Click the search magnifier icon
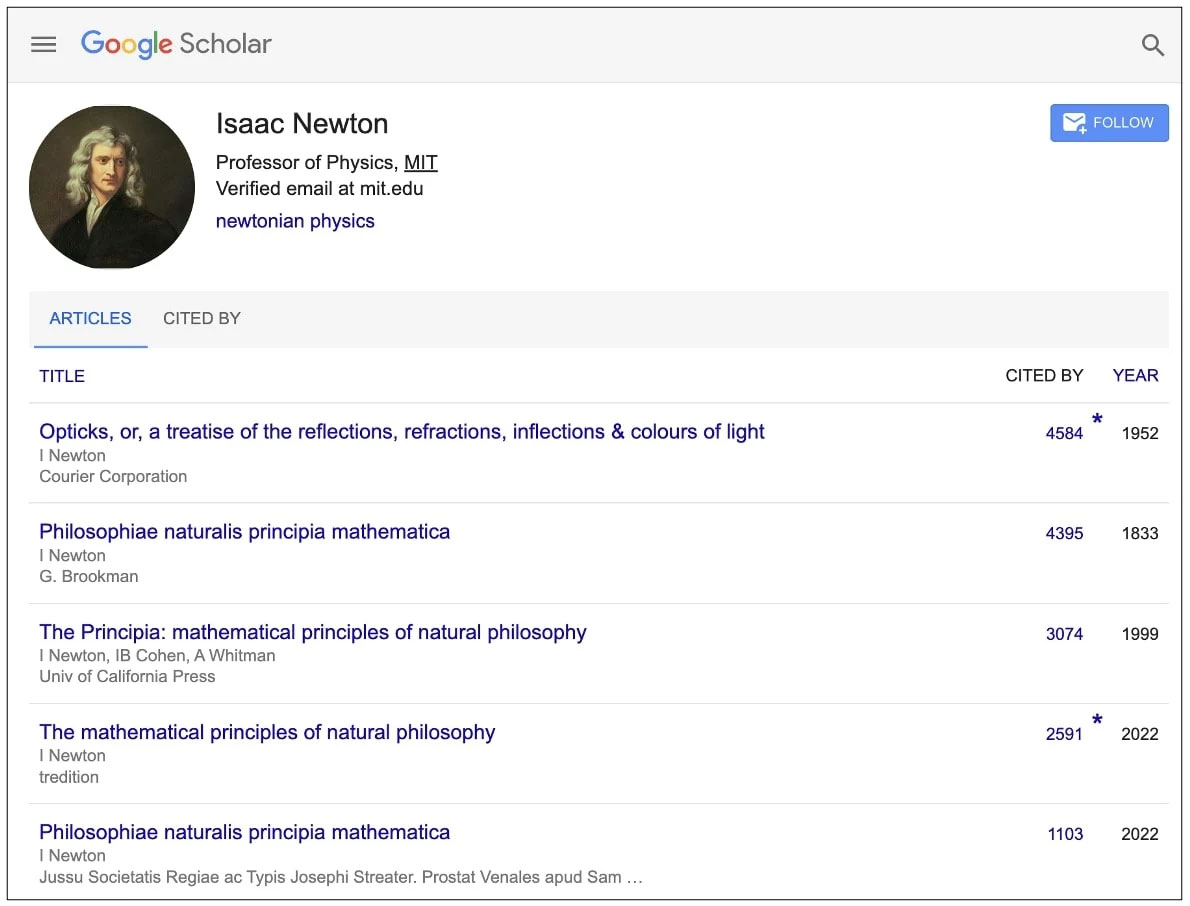Viewport: 1190px width, 906px height. [1152, 45]
